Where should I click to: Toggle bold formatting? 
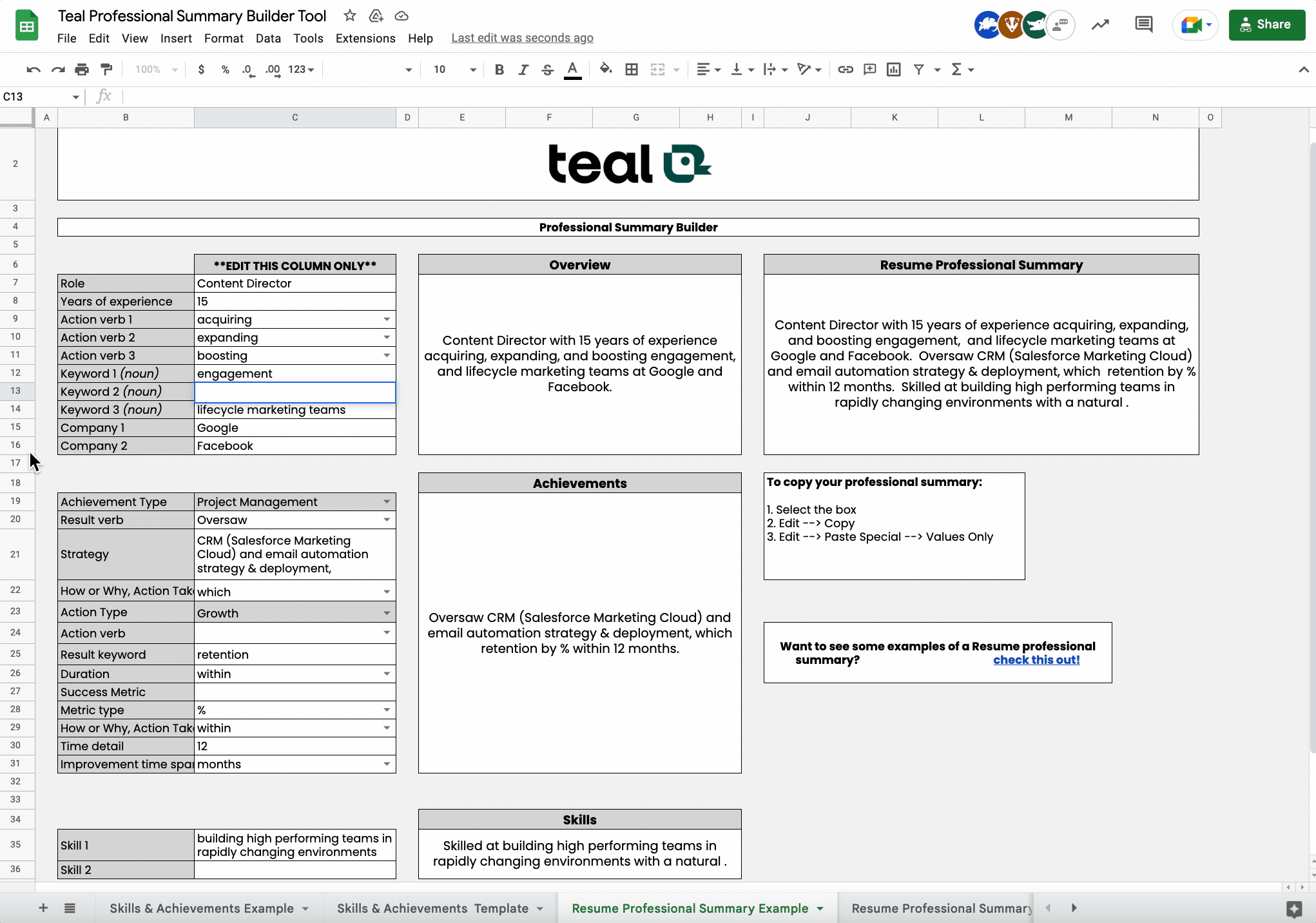pos(499,70)
